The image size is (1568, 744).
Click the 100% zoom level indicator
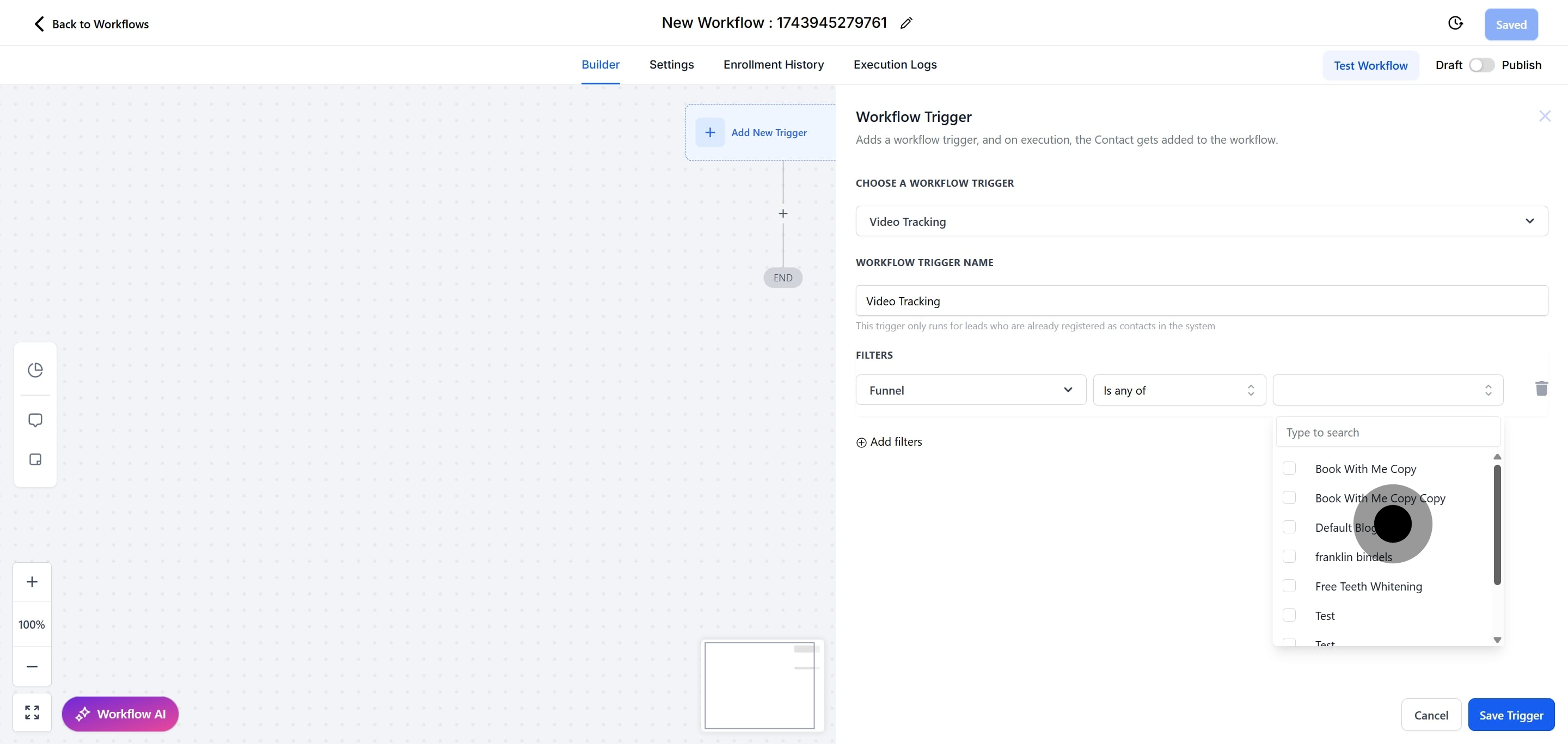[32, 624]
